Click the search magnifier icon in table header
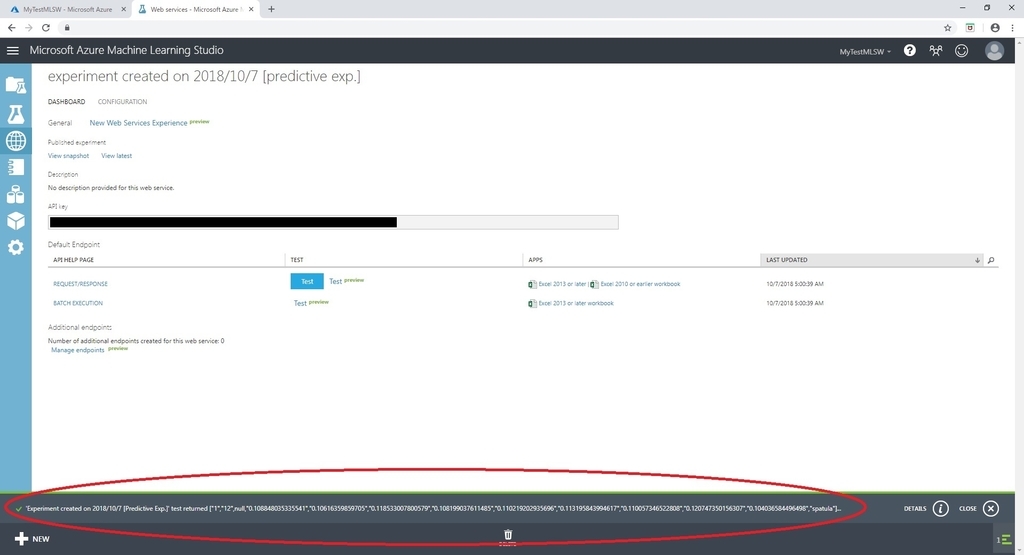Image resolution: width=1024 pixels, height=555 pixels. (x=991, y=261)
